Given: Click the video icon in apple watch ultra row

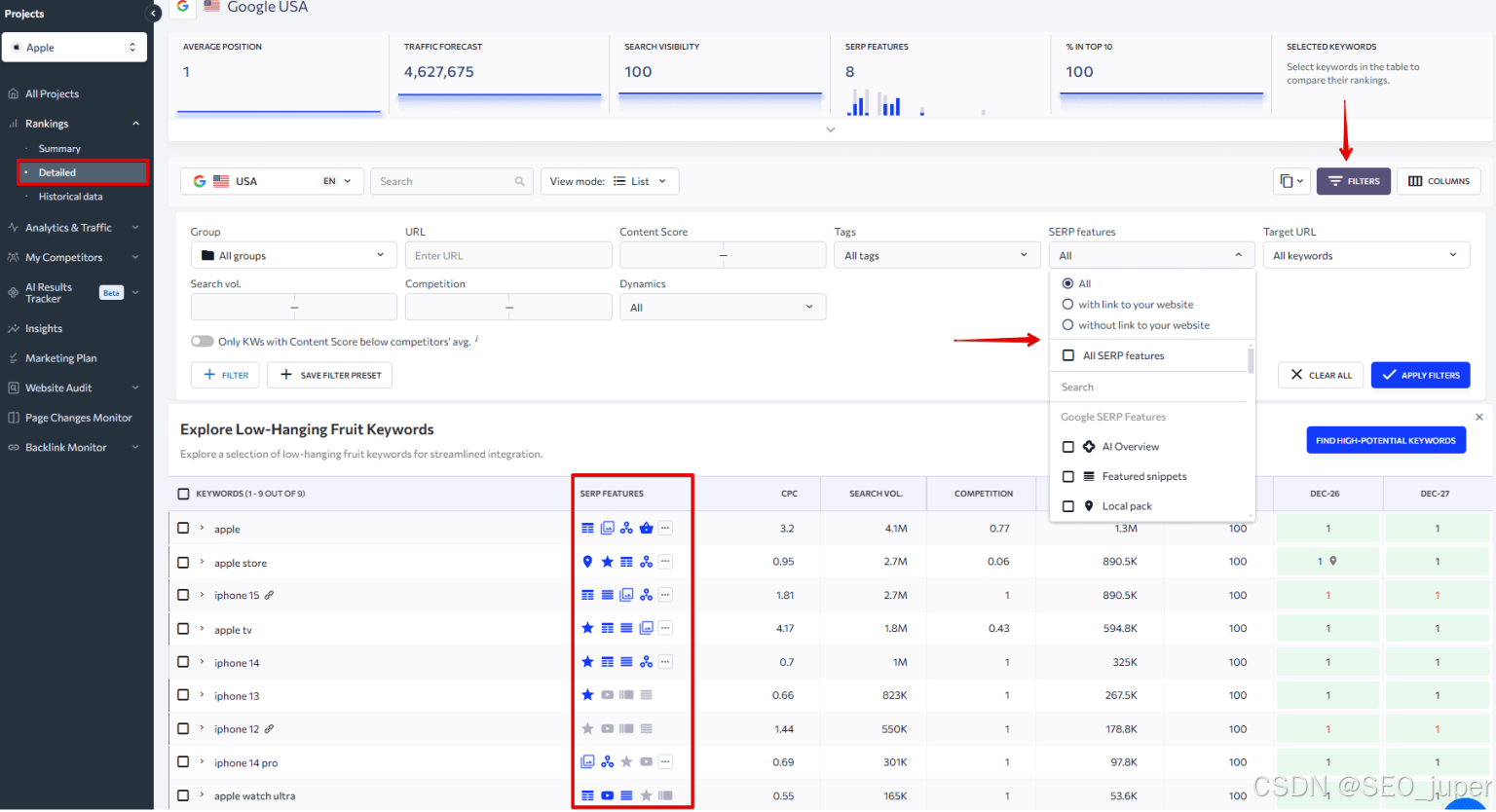Looking at the screenshot, I should pyautogui.click(x=607, y=795).
